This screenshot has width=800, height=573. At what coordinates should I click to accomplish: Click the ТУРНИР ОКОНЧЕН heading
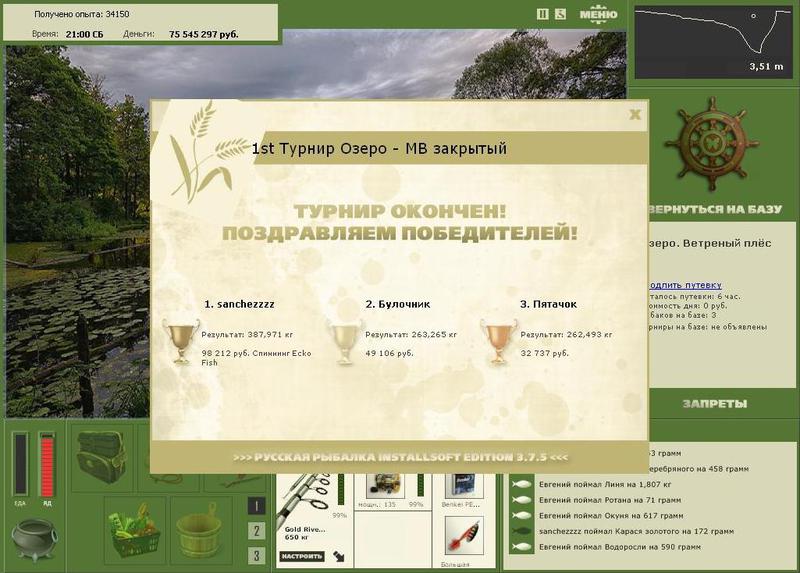400,211
